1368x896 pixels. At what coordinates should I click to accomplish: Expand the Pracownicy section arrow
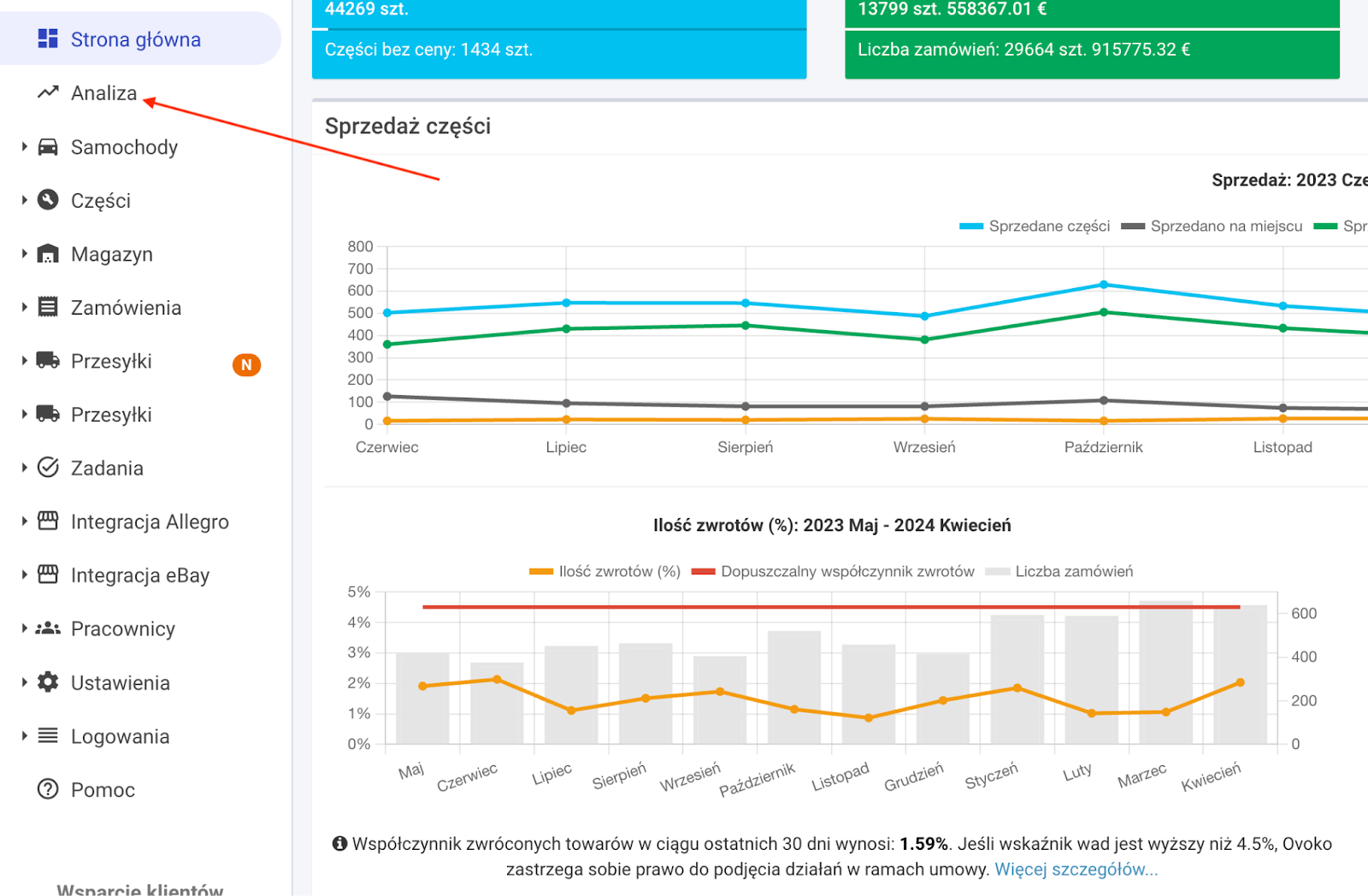tap(24, 628)
